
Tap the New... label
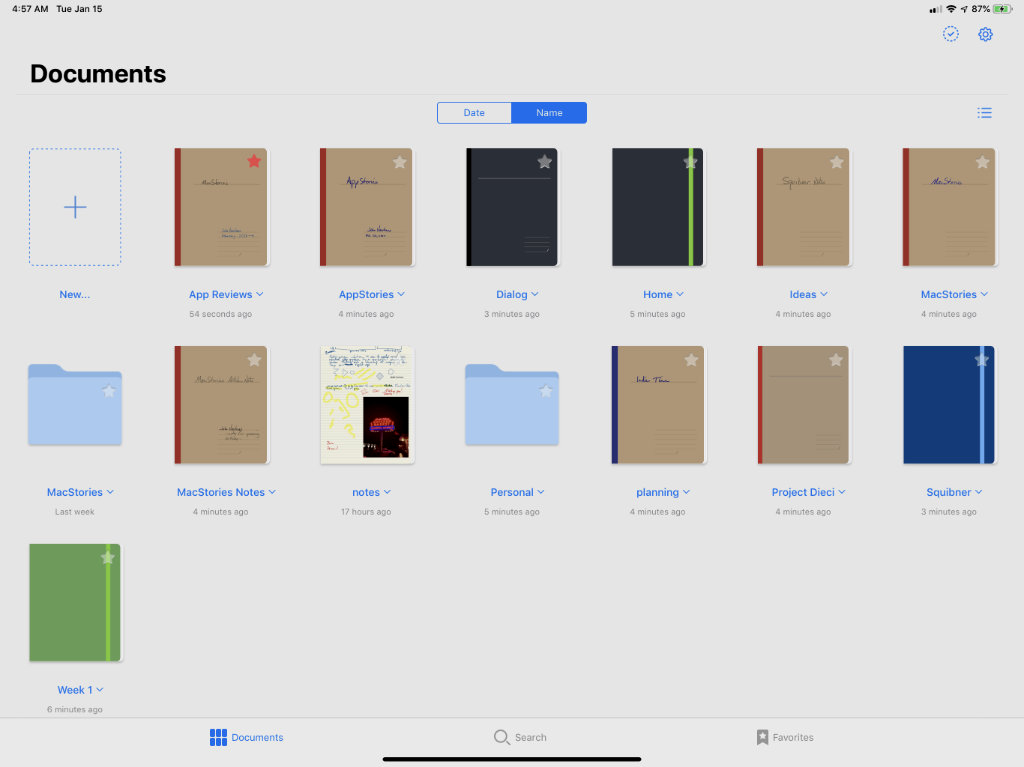(x=75, y=294)
